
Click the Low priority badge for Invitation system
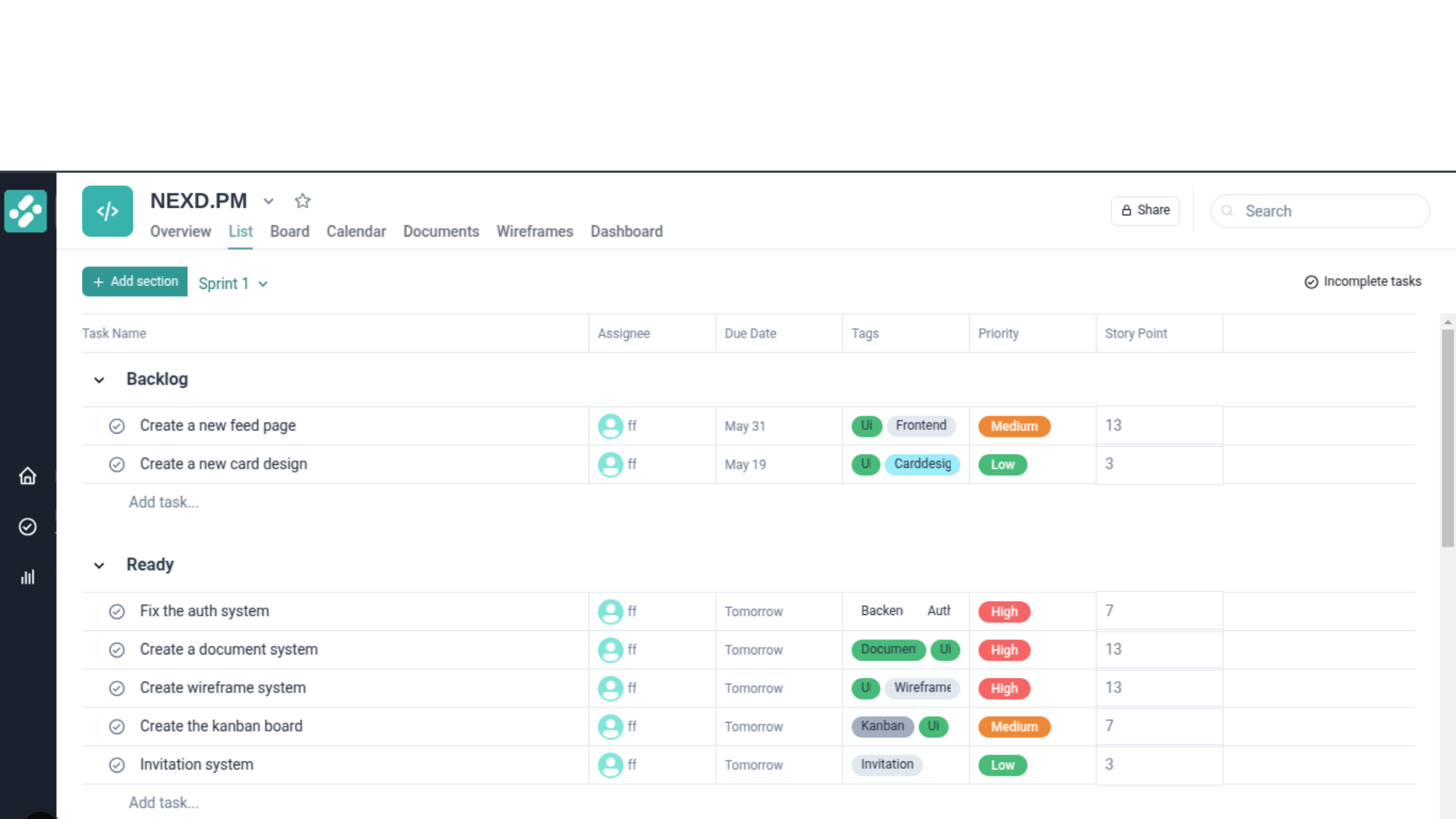[1003, 765]
